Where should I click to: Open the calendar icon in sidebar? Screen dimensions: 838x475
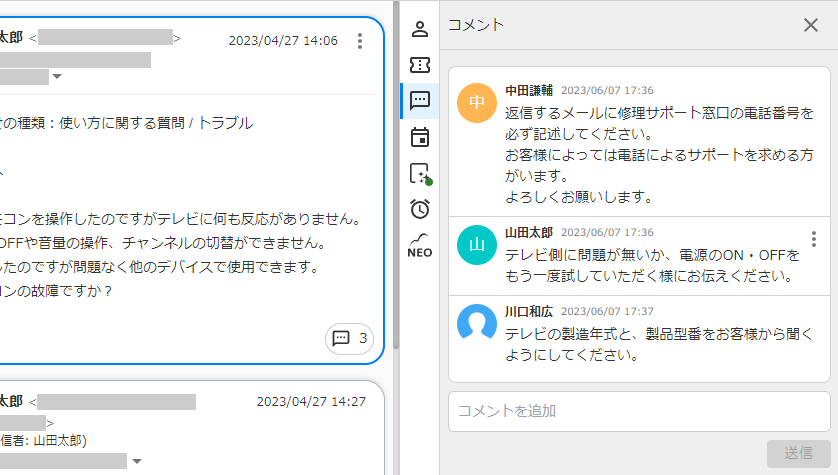tap(420, 137)
